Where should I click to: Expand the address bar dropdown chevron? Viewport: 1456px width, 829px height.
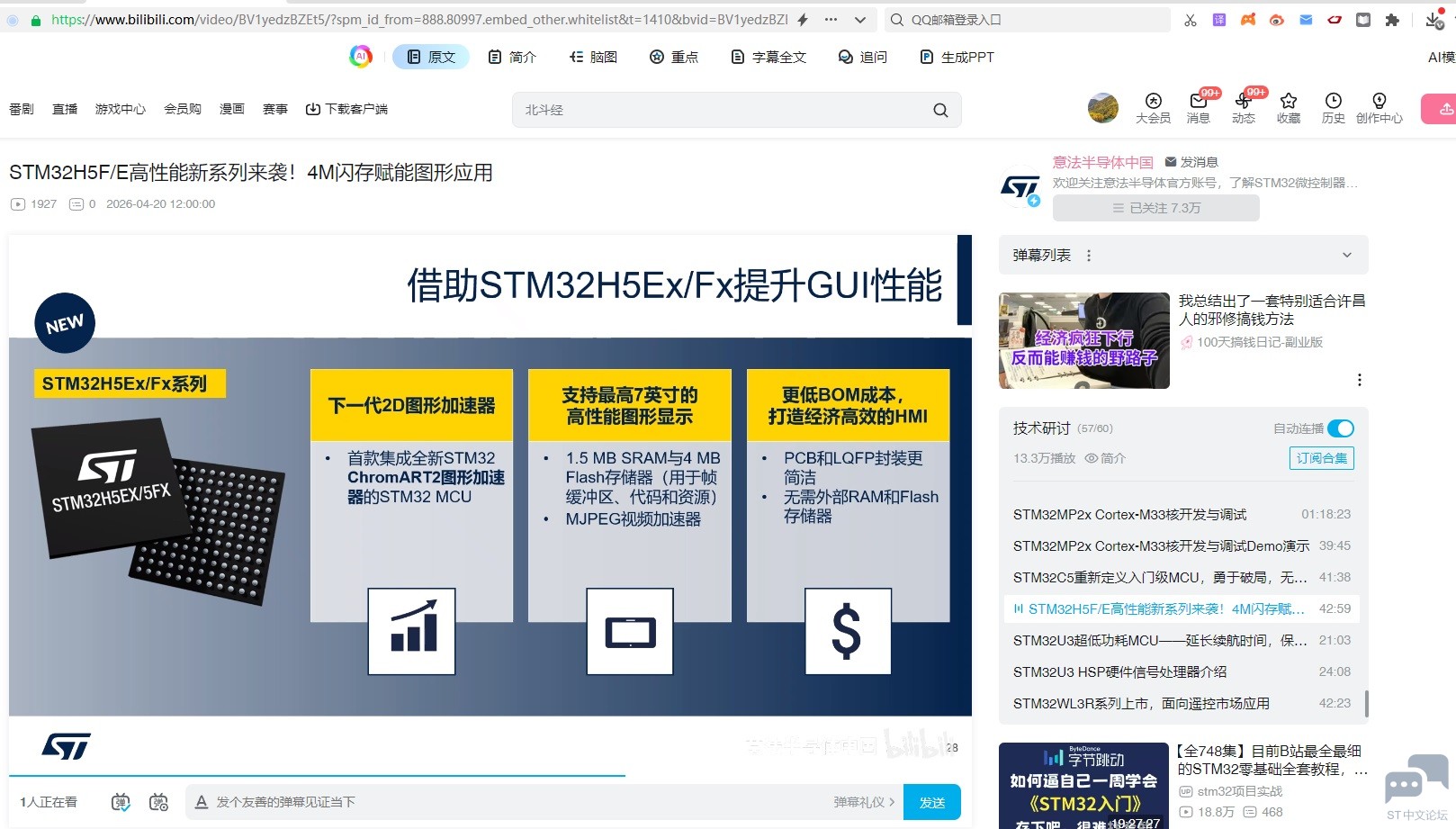point(860,20)
